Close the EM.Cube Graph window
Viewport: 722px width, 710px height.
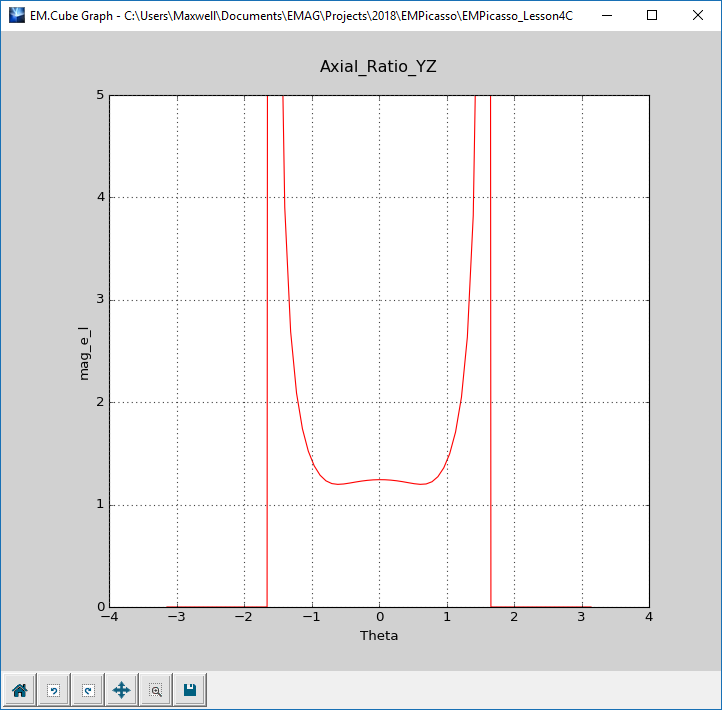pos(698,16)
